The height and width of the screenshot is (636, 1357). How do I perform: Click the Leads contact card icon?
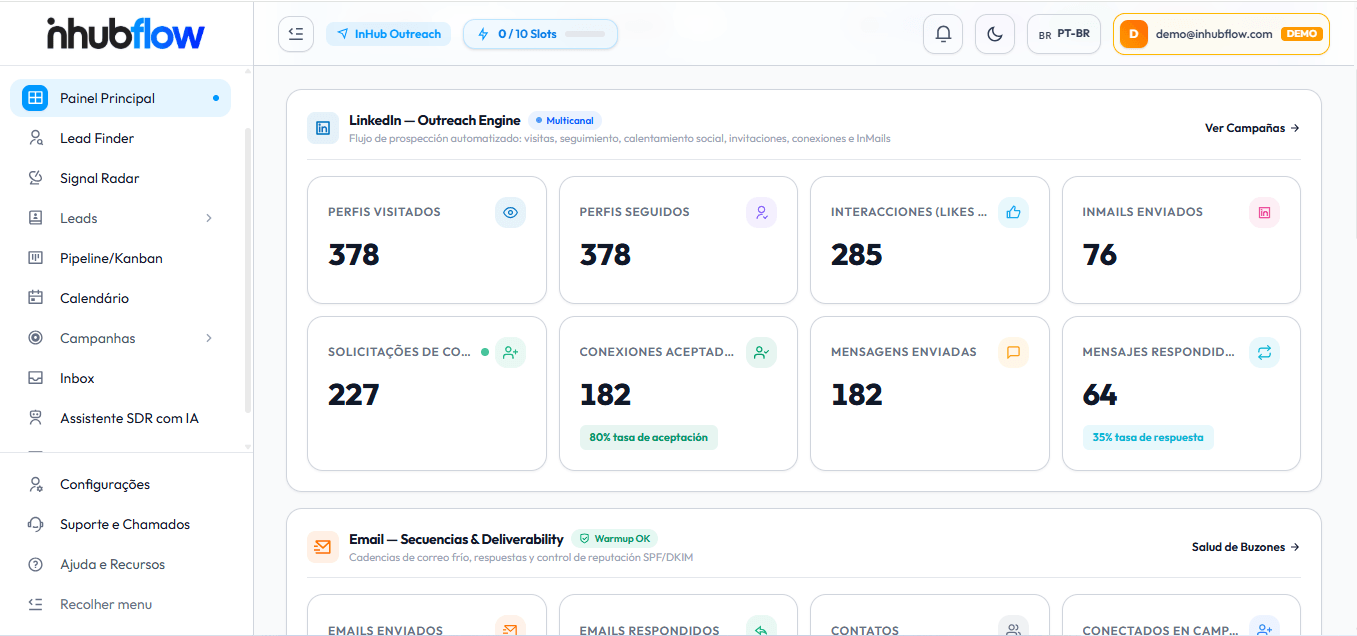click(36, 218)
